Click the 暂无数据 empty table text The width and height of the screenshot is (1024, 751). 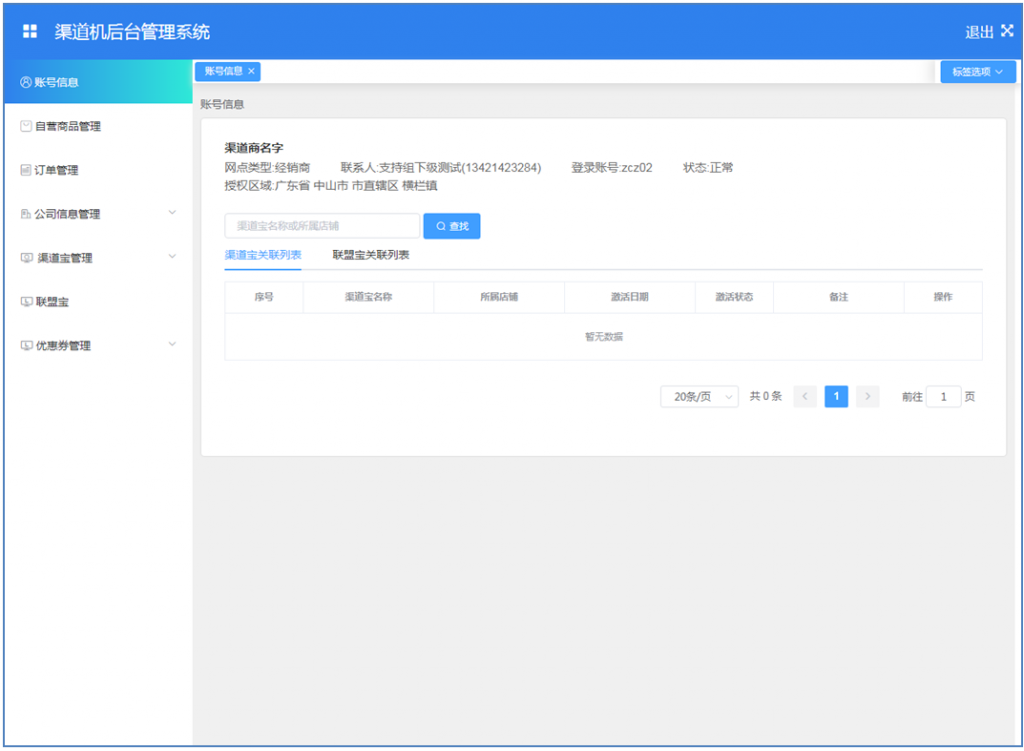[x=603, y=337]
